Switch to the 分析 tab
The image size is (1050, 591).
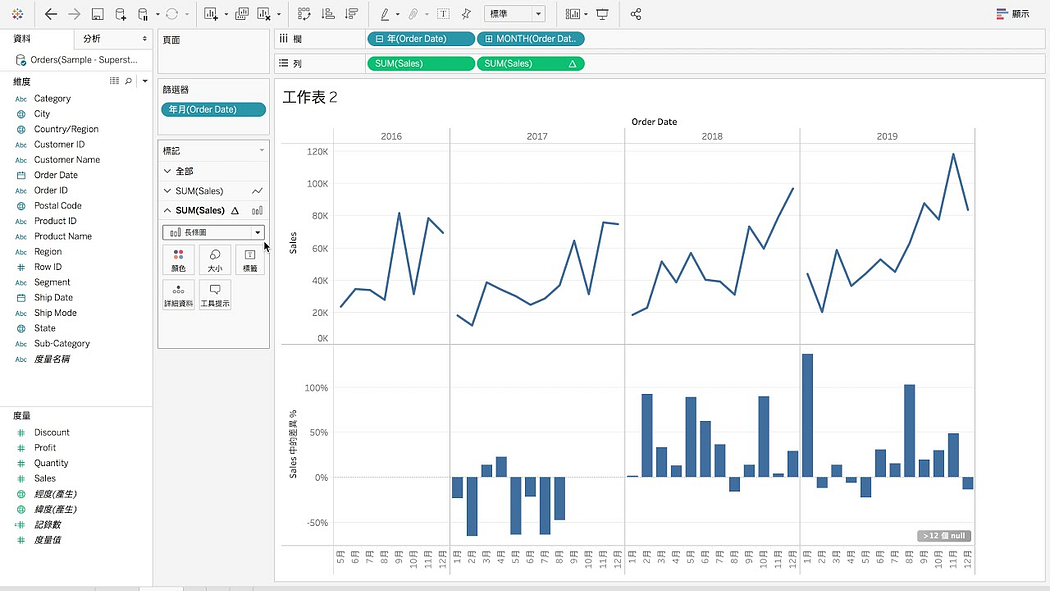point(92,39)
